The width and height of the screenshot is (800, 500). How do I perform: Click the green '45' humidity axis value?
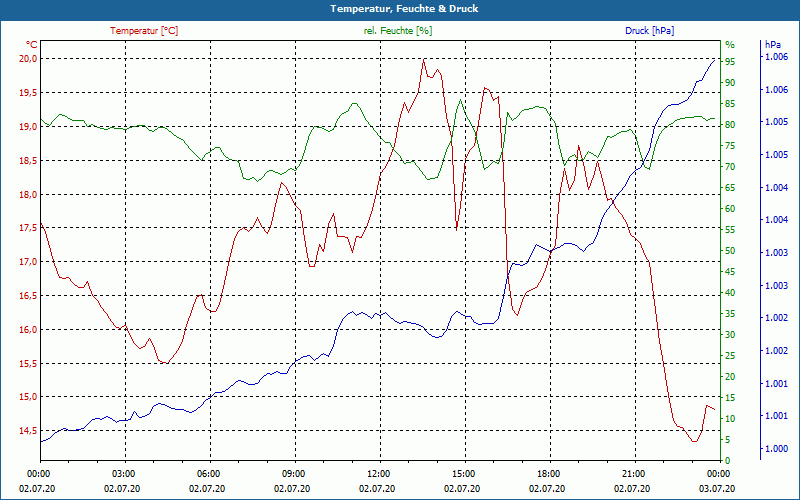pyautogui.click(x=730, y=272)
